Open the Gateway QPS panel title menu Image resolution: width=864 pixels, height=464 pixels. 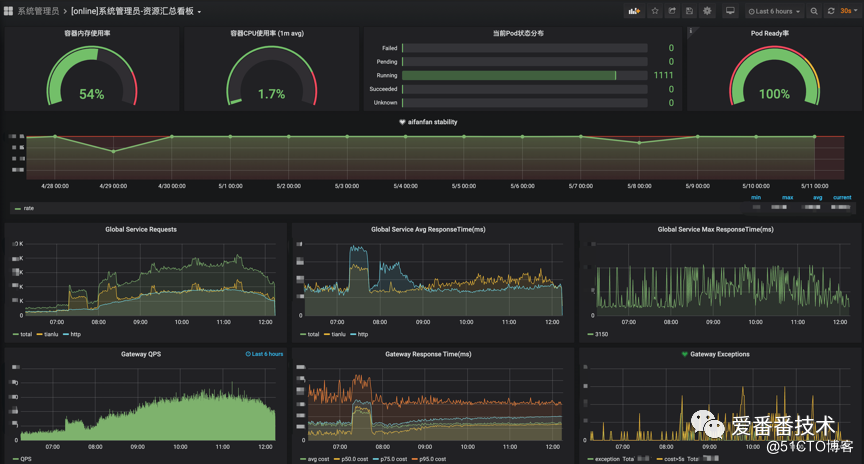(141, 354)
